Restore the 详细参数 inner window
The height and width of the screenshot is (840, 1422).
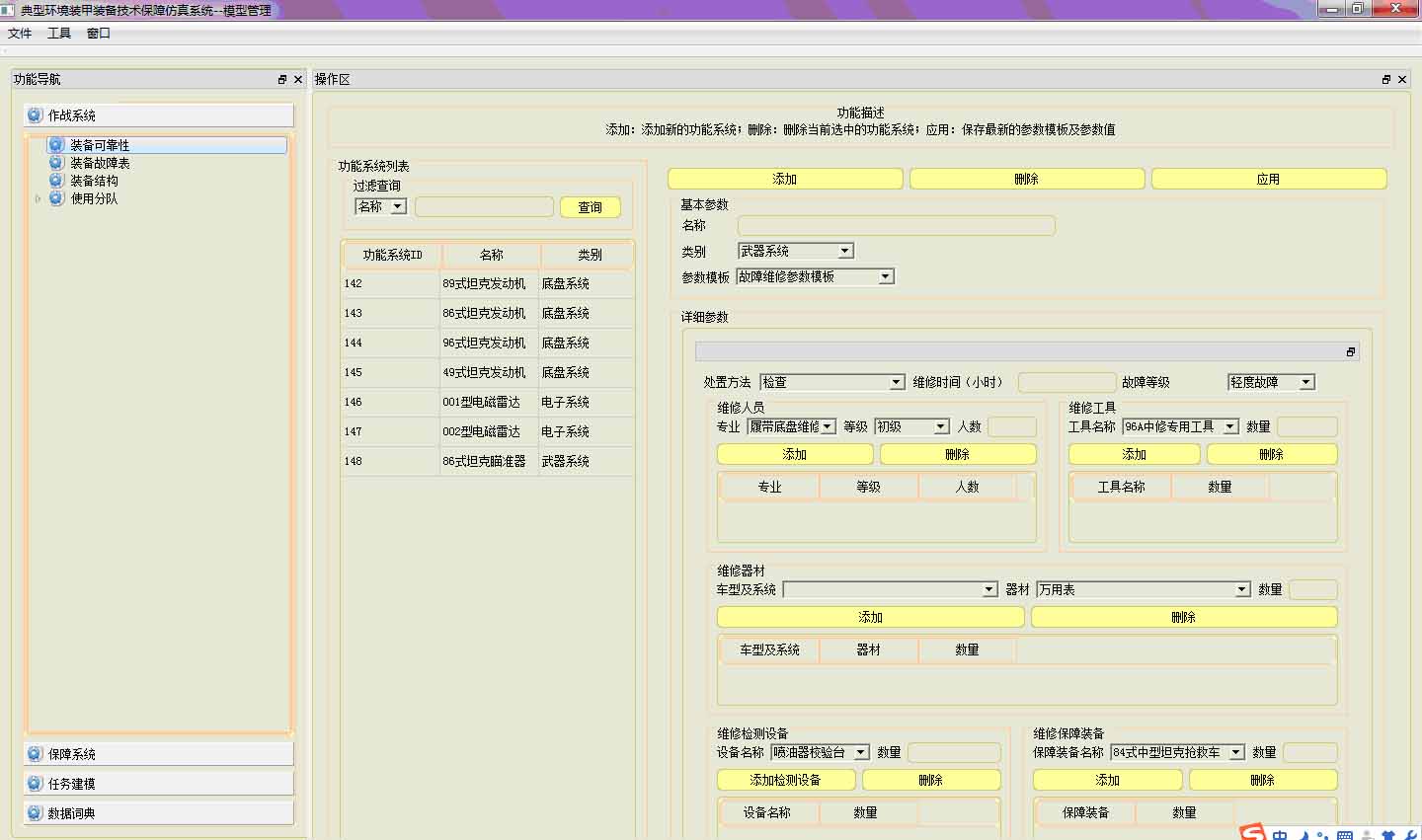(x=1351, y=352)
